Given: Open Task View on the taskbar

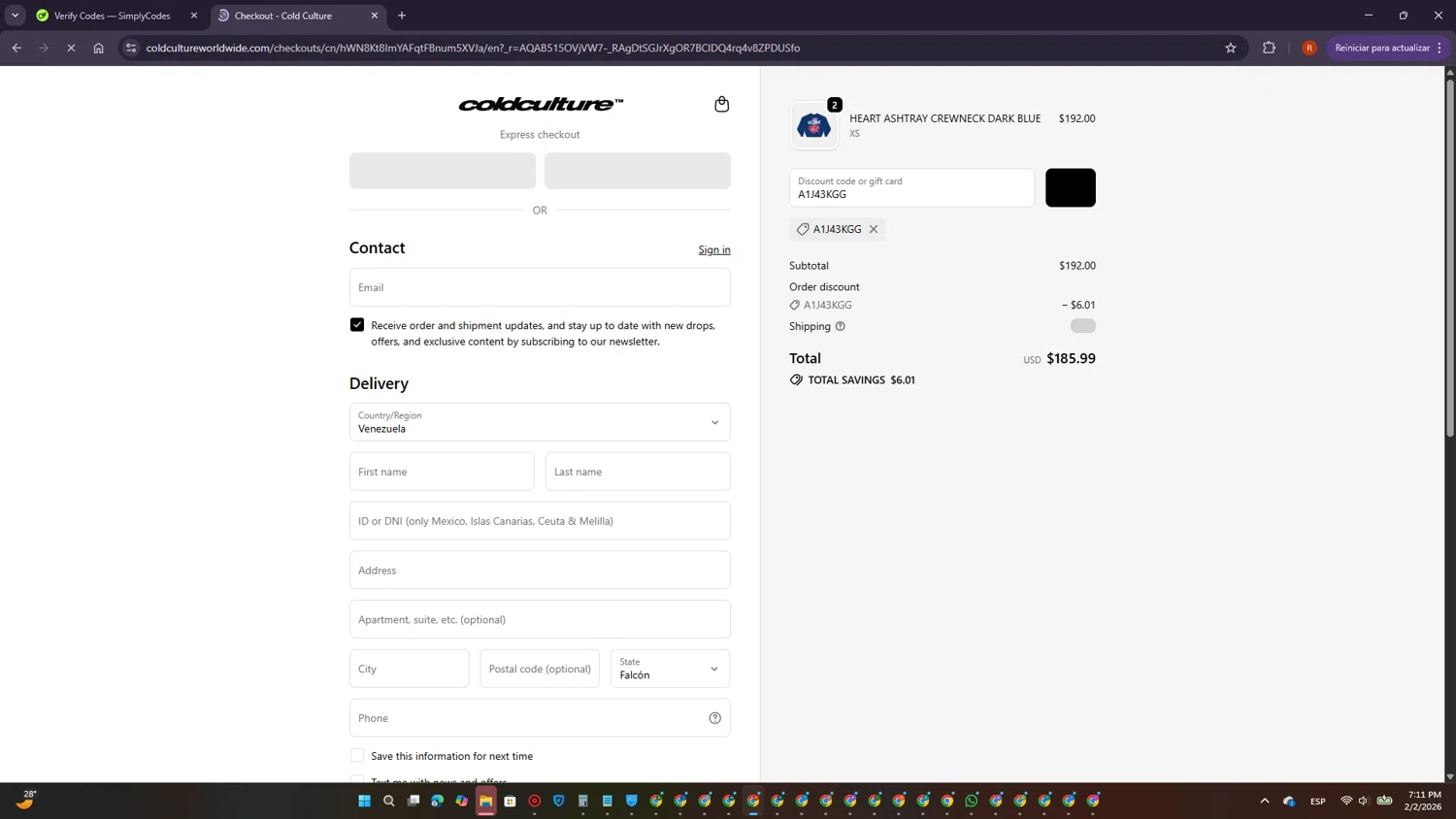Looking at the screenshot, I should point(414,801).
